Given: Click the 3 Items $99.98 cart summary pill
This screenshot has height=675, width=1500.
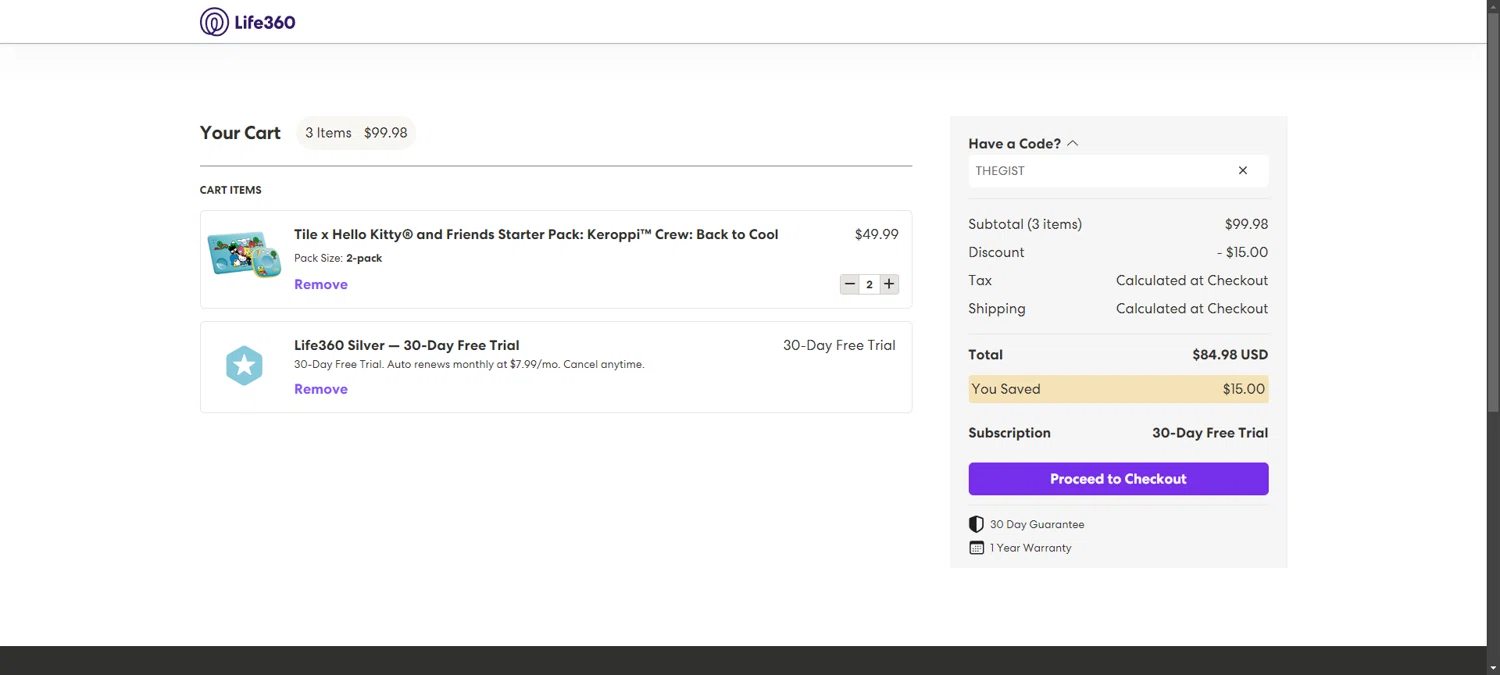Looking at the screenshot, I should 356,133.
